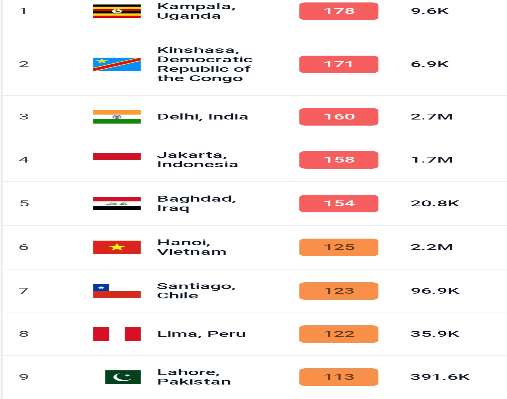The width and height of the screenshot is (507, 399).
Task: Click the red 154 AQI badge
Action: (339, 203)
